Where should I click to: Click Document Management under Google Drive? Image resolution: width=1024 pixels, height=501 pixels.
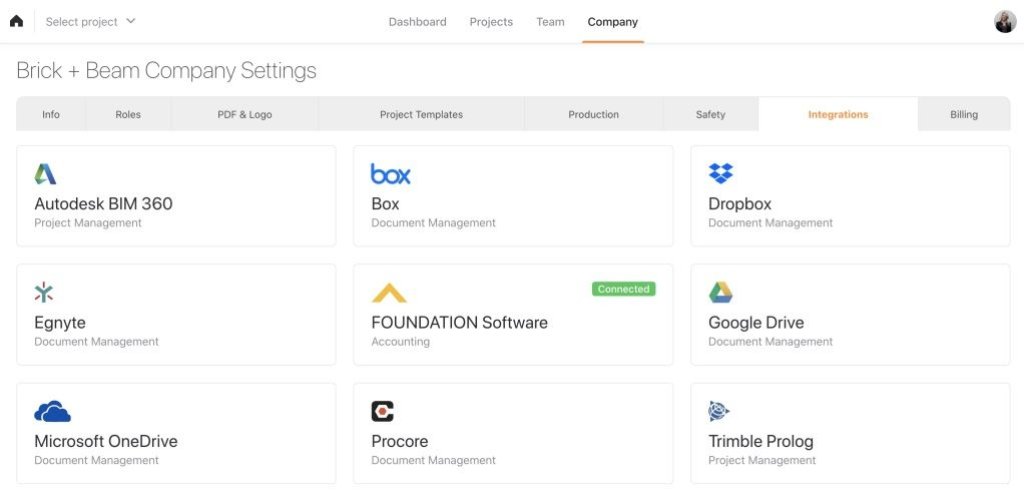tap(771, 342)
